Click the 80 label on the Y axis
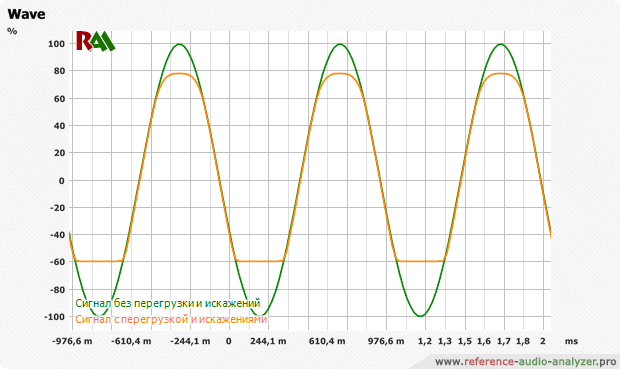The width and height of the screenshot is (620, 369). [59, 71]
